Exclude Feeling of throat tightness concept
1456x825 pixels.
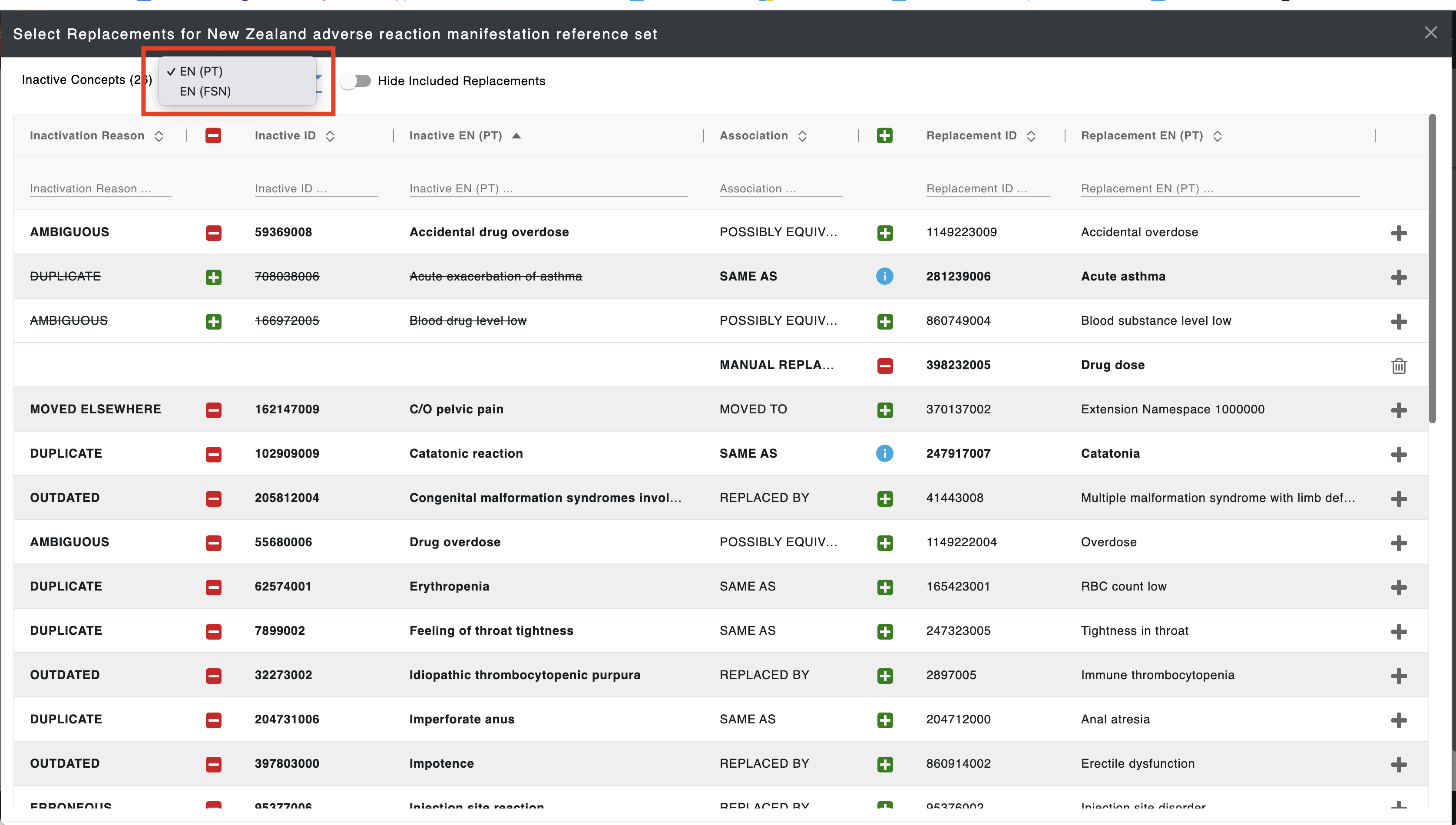[213, 631]
